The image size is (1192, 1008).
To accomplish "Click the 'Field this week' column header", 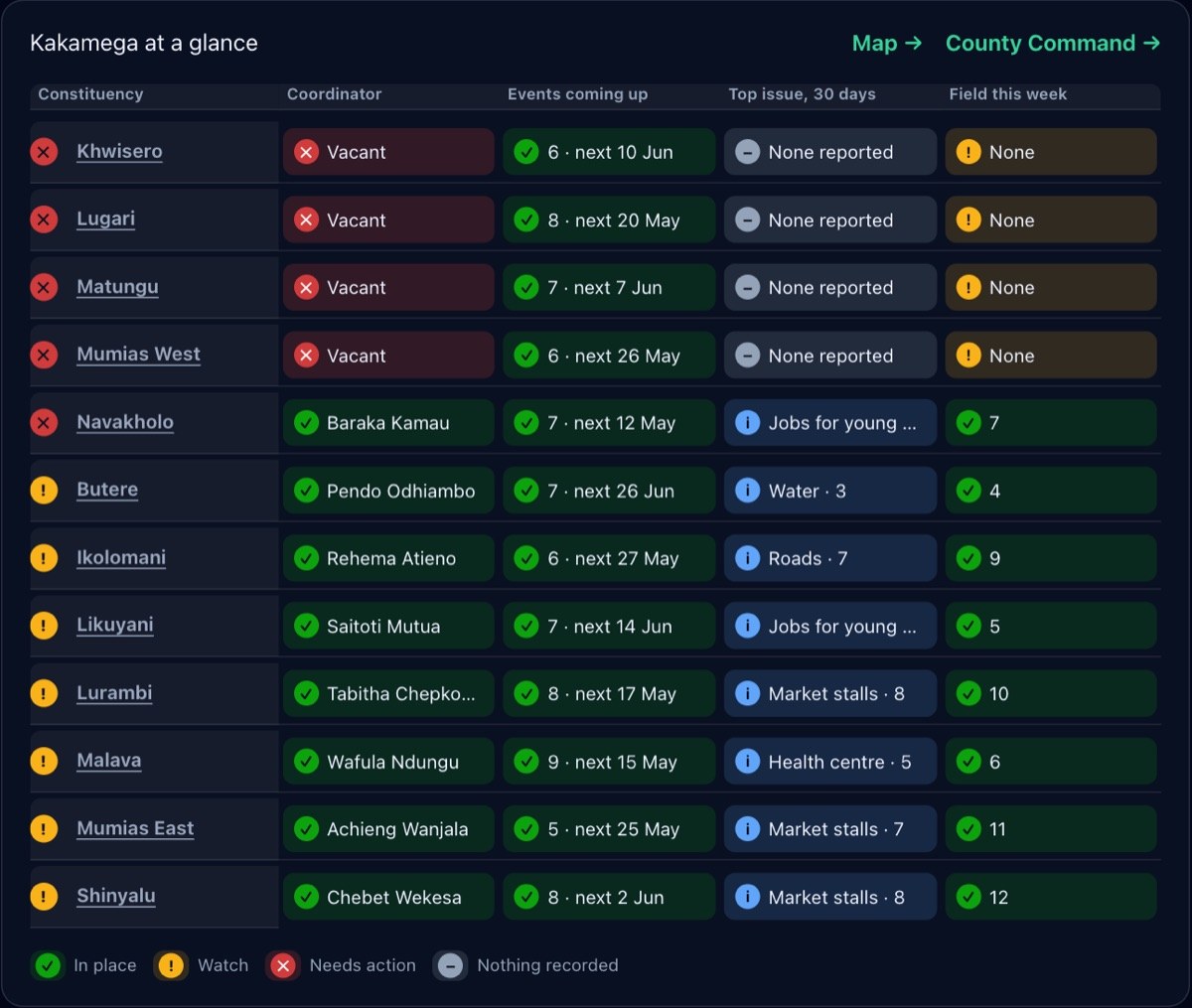I will pos(1008,94).
